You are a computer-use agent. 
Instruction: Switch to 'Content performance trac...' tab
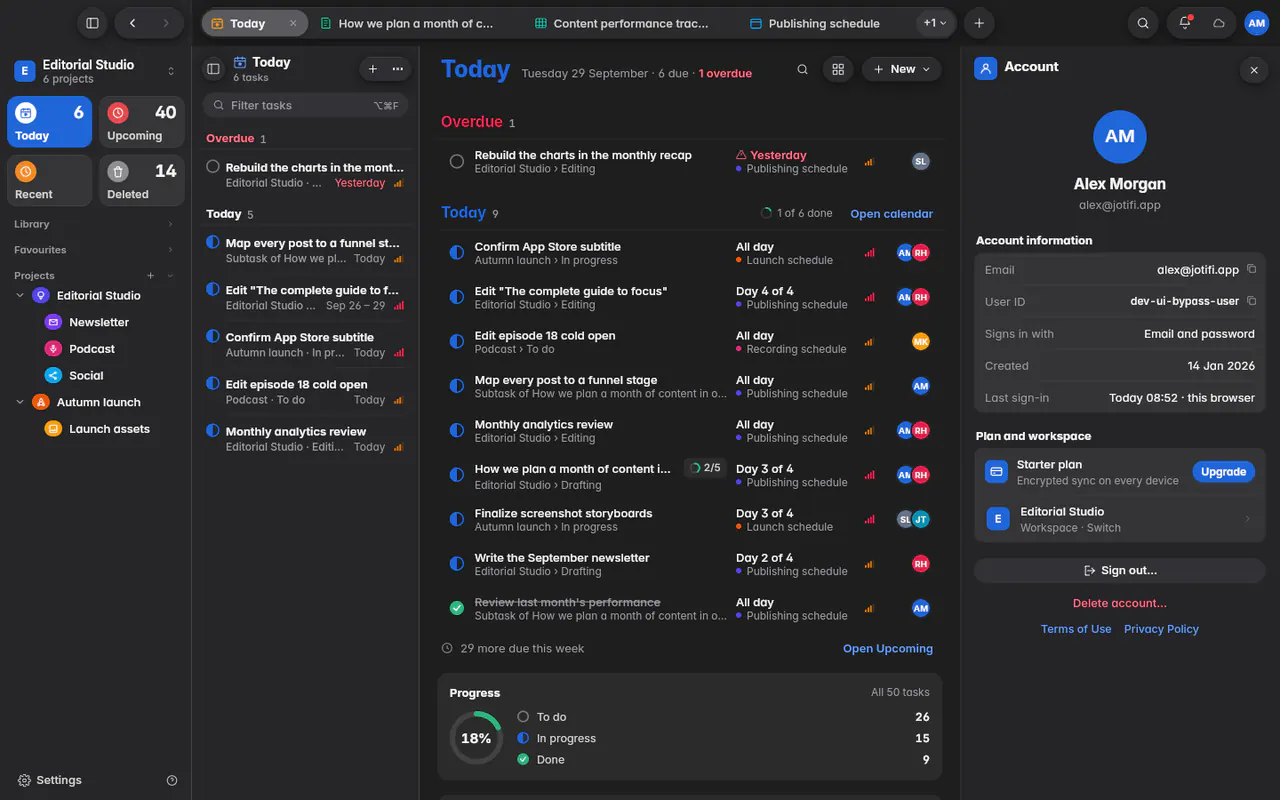pyautogui.click(x=622, y=23)
